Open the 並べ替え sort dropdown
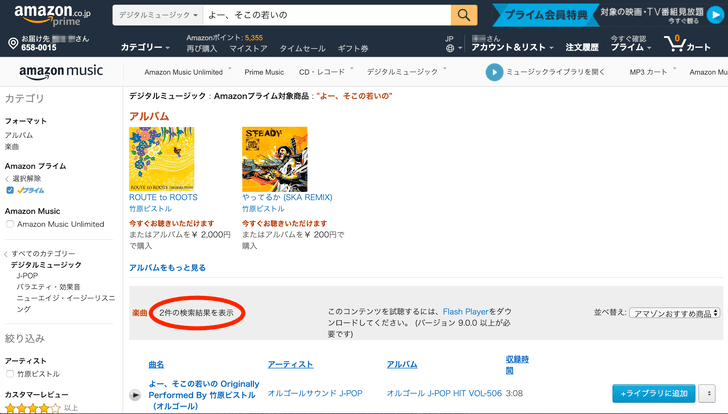Image resolution: width=728 pixels, height=414 pixels. click(675, 313)
